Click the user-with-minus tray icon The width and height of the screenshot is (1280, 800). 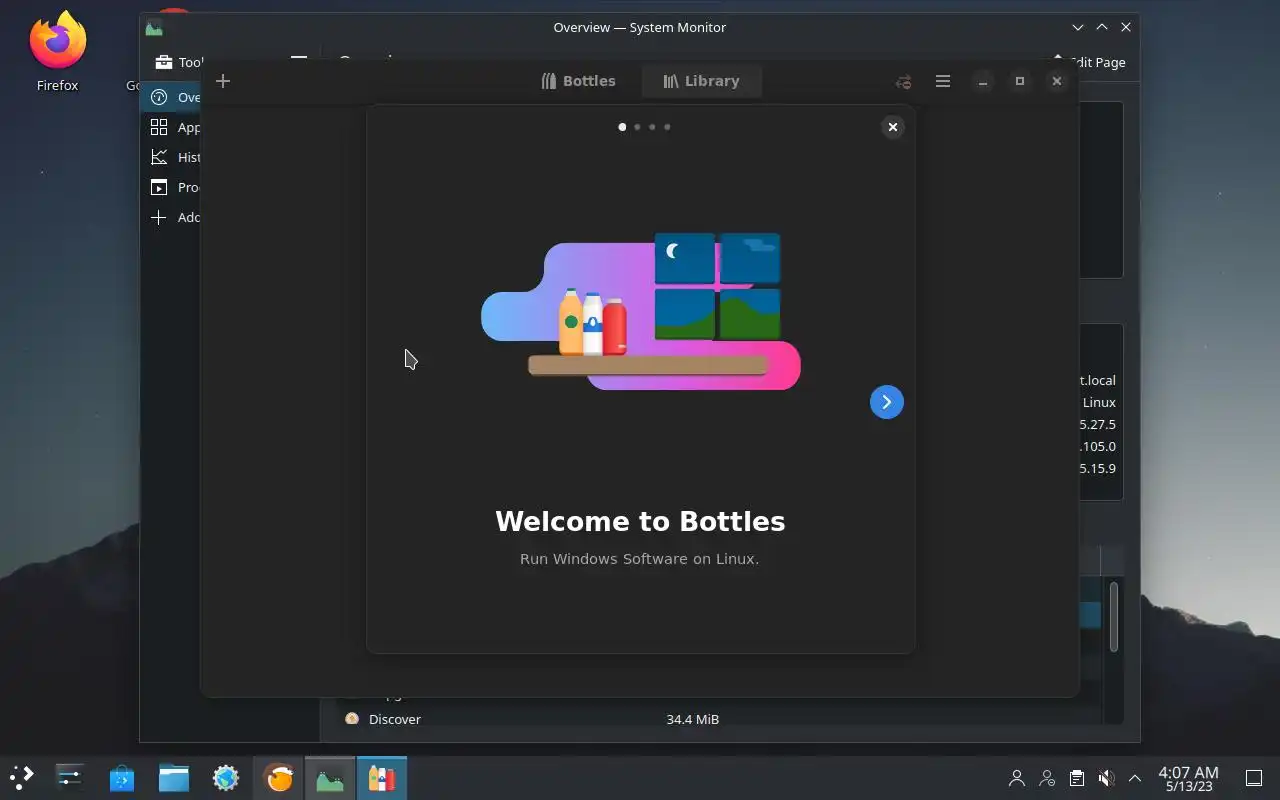1047,778
